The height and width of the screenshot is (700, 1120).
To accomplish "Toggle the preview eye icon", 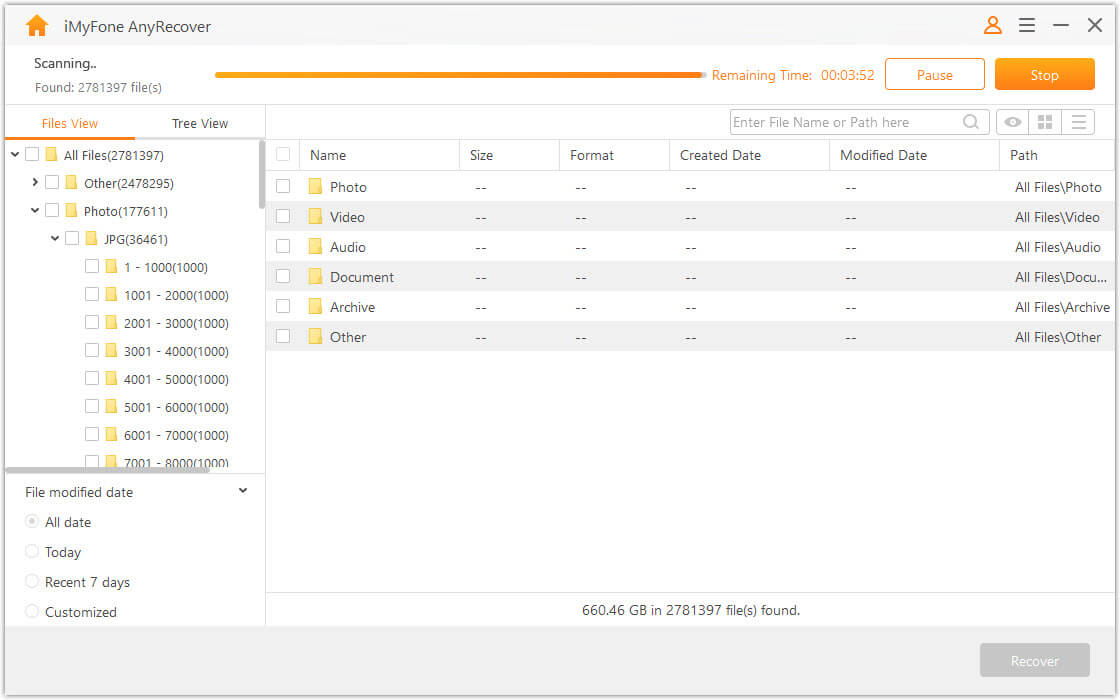I will coord(1013,122).
